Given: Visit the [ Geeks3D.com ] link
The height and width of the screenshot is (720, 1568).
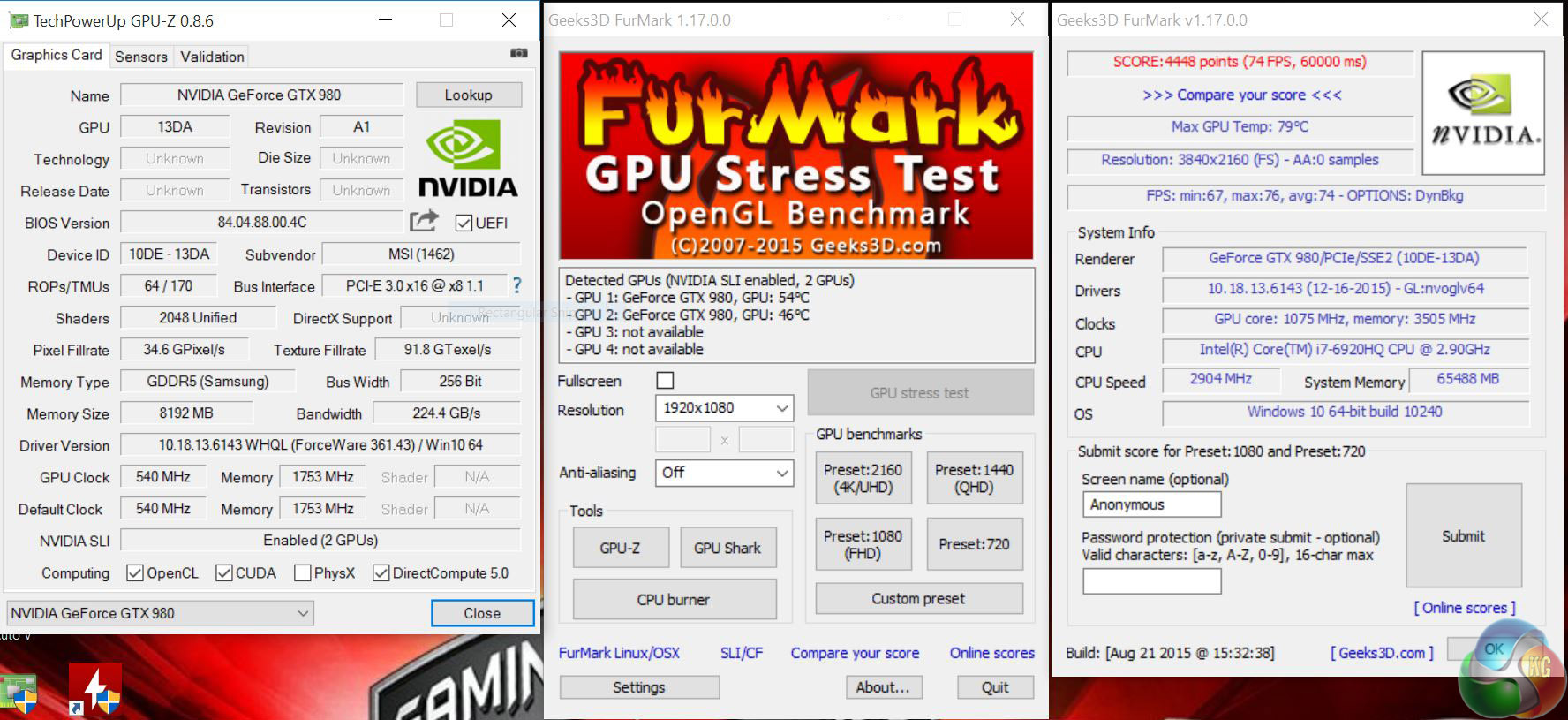Looking at the screenshot, I should pos(1383,653).
